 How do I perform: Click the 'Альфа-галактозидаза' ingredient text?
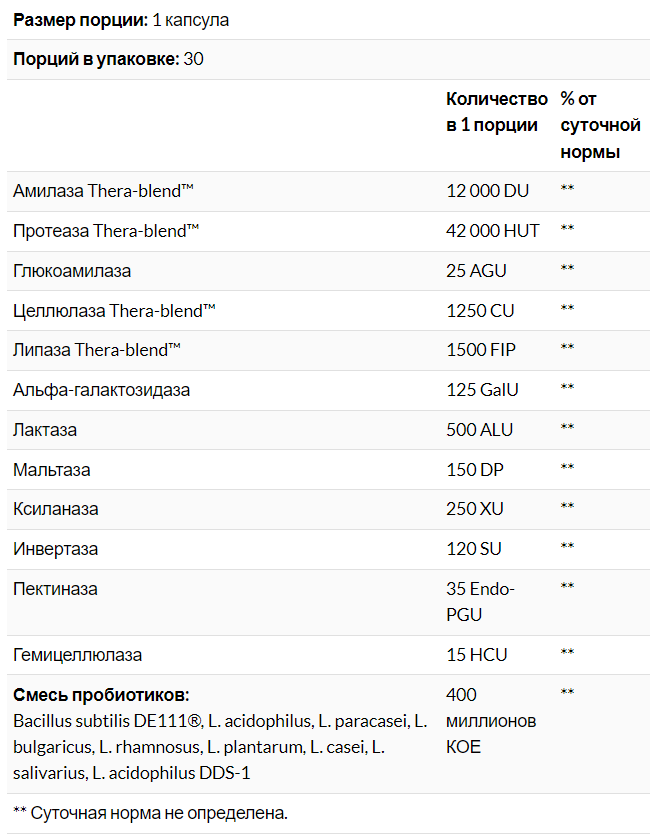click(x=101, y=390)
